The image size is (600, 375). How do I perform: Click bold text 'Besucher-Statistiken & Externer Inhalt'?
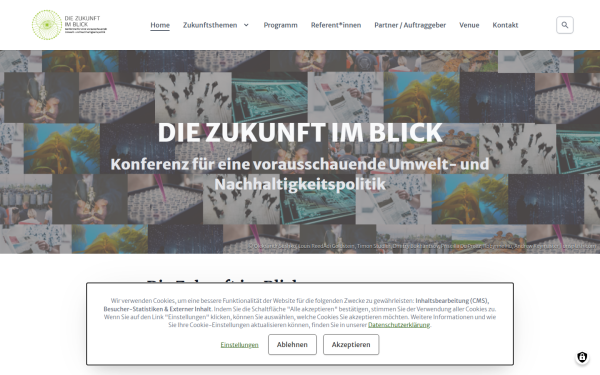(157, 309)
